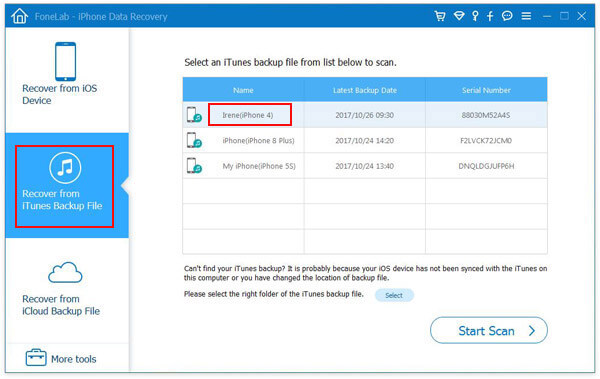Click backup date 2017/10/26 09:30
Viewport: 600px width, 379px height.
(365, 115)
